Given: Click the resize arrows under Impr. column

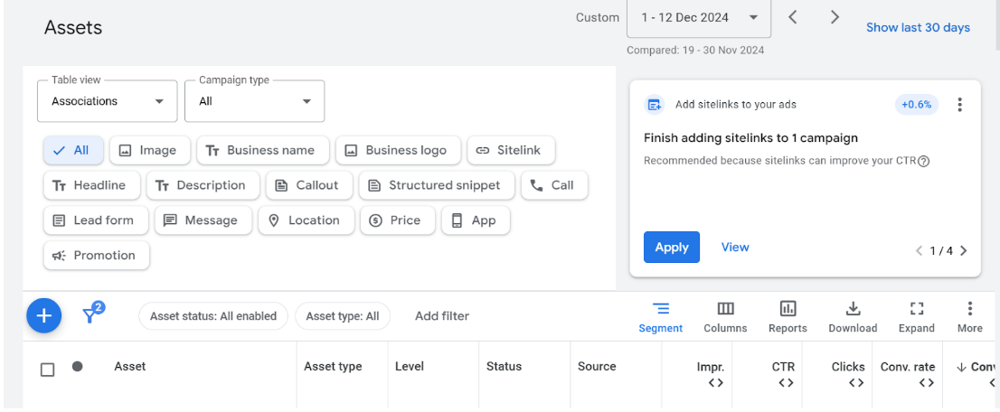Looking at the screenshot, I should [x=716, y=383].
